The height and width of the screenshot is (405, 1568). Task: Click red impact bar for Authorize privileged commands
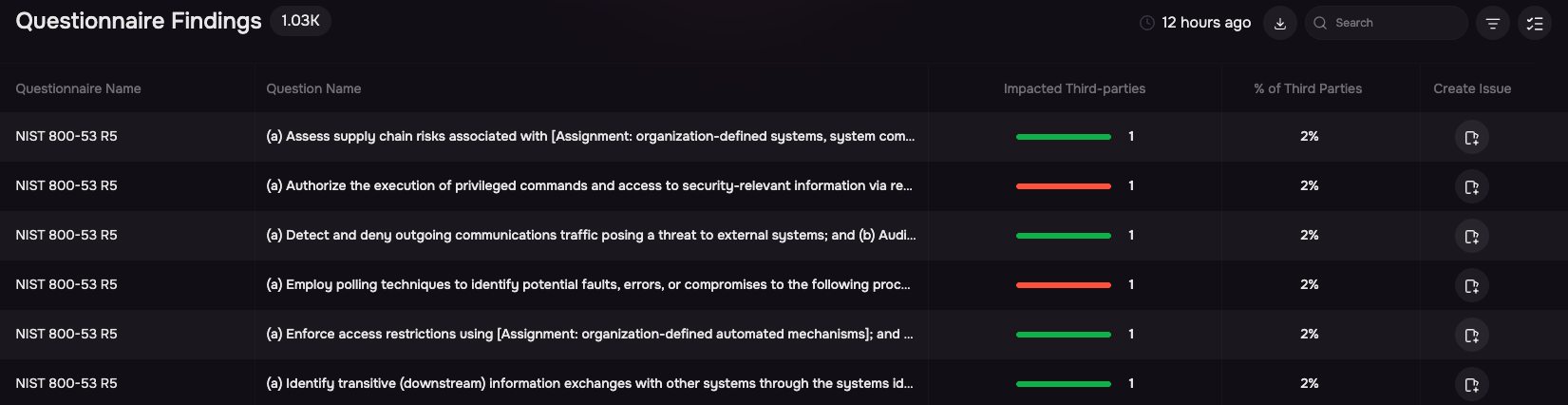(1064, 186)
